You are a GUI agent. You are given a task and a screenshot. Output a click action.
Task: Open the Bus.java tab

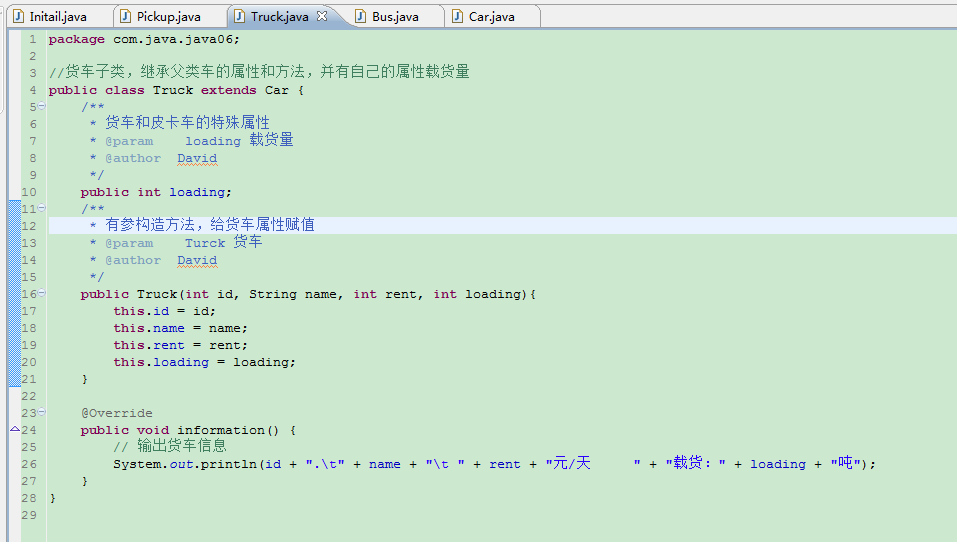pyautogui.click(x=395, y=16)
